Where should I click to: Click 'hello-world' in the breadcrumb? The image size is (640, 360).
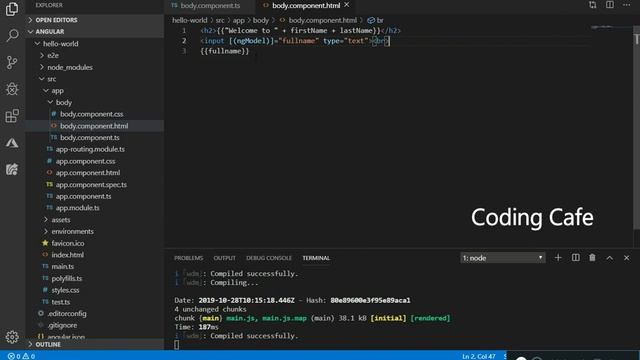(x=189, y=20)
